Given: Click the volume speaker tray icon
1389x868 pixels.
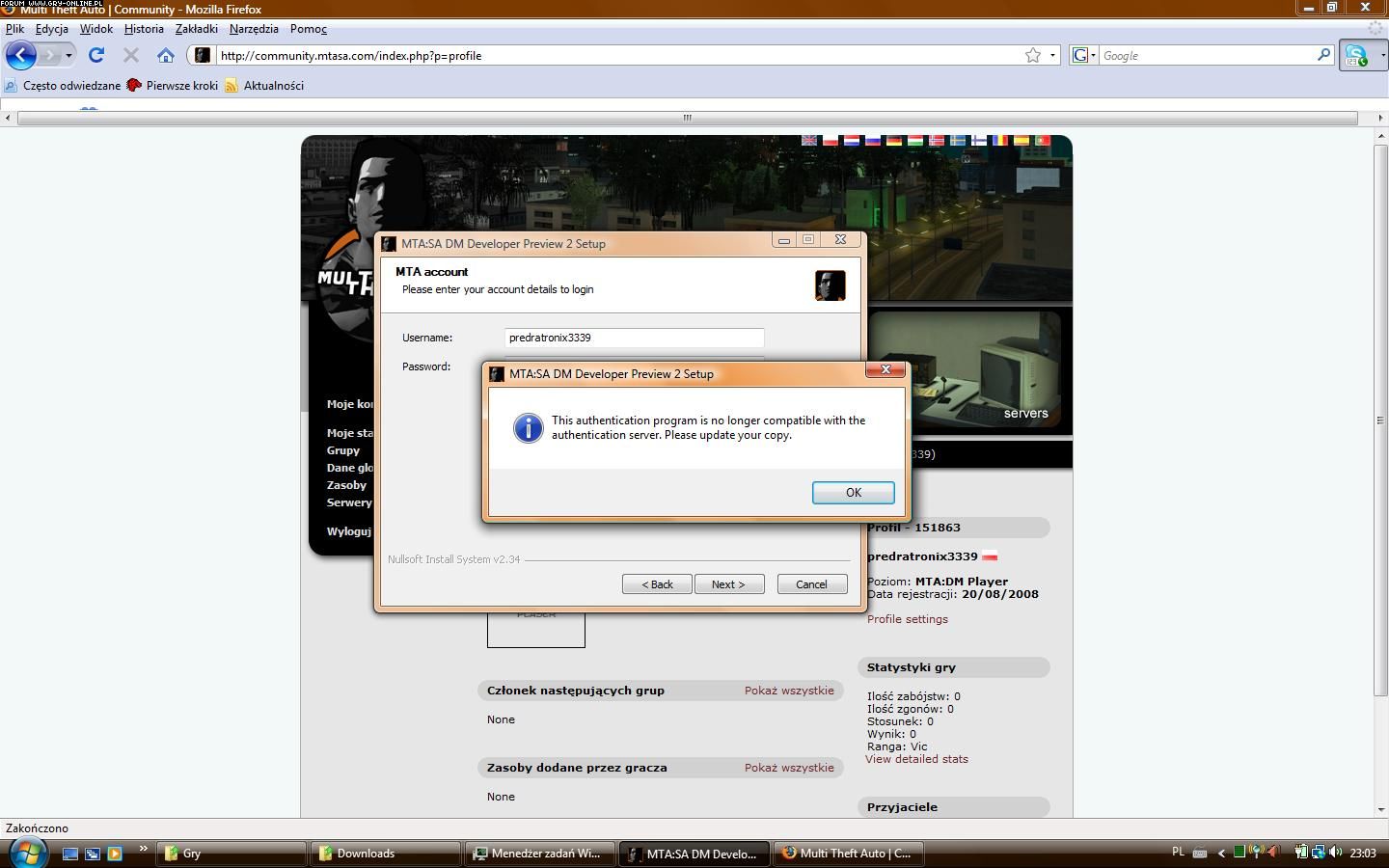Looking at the screenshot, I should 1335,853.
